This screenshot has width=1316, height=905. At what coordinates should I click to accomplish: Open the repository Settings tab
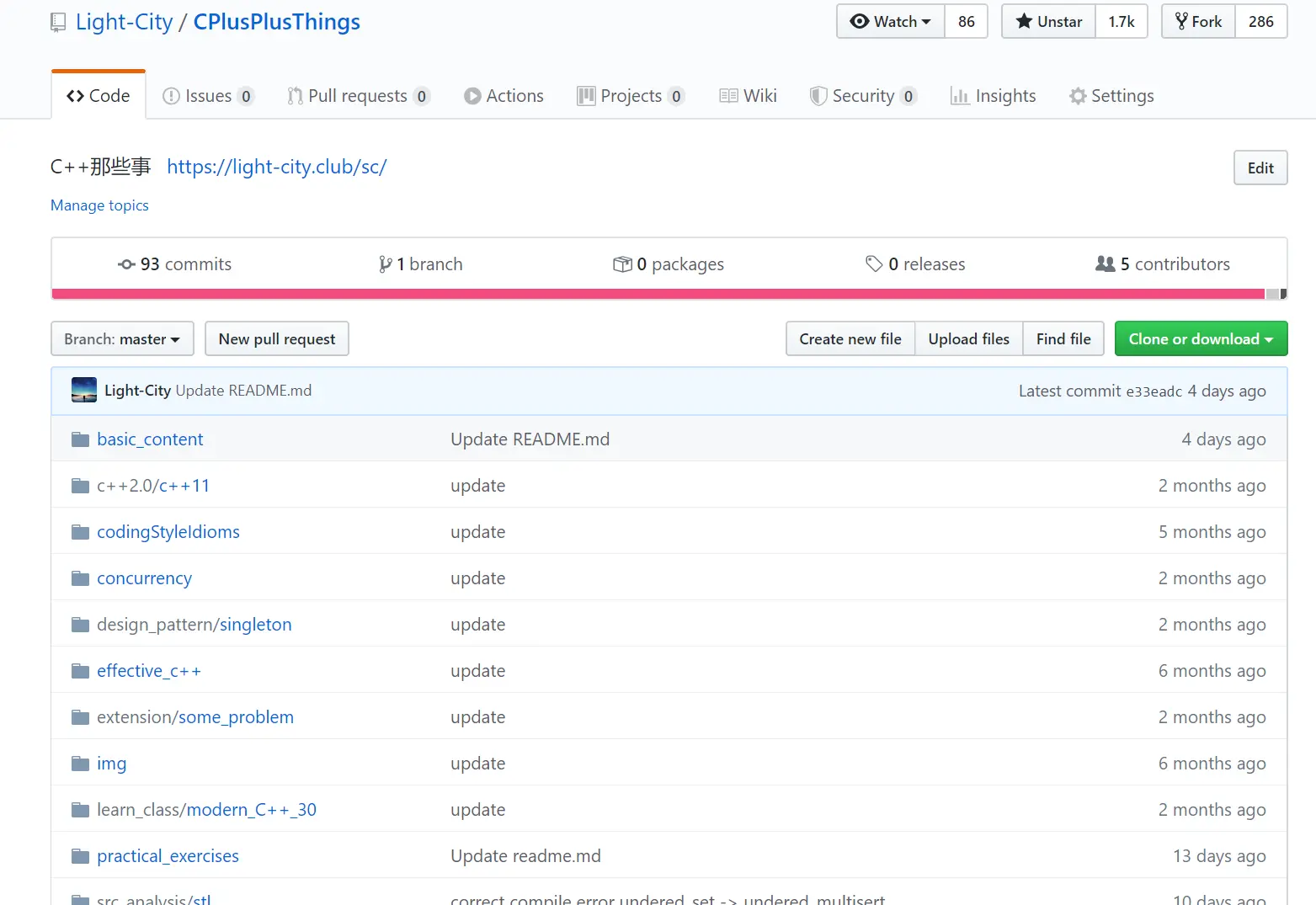(1111, 96)
